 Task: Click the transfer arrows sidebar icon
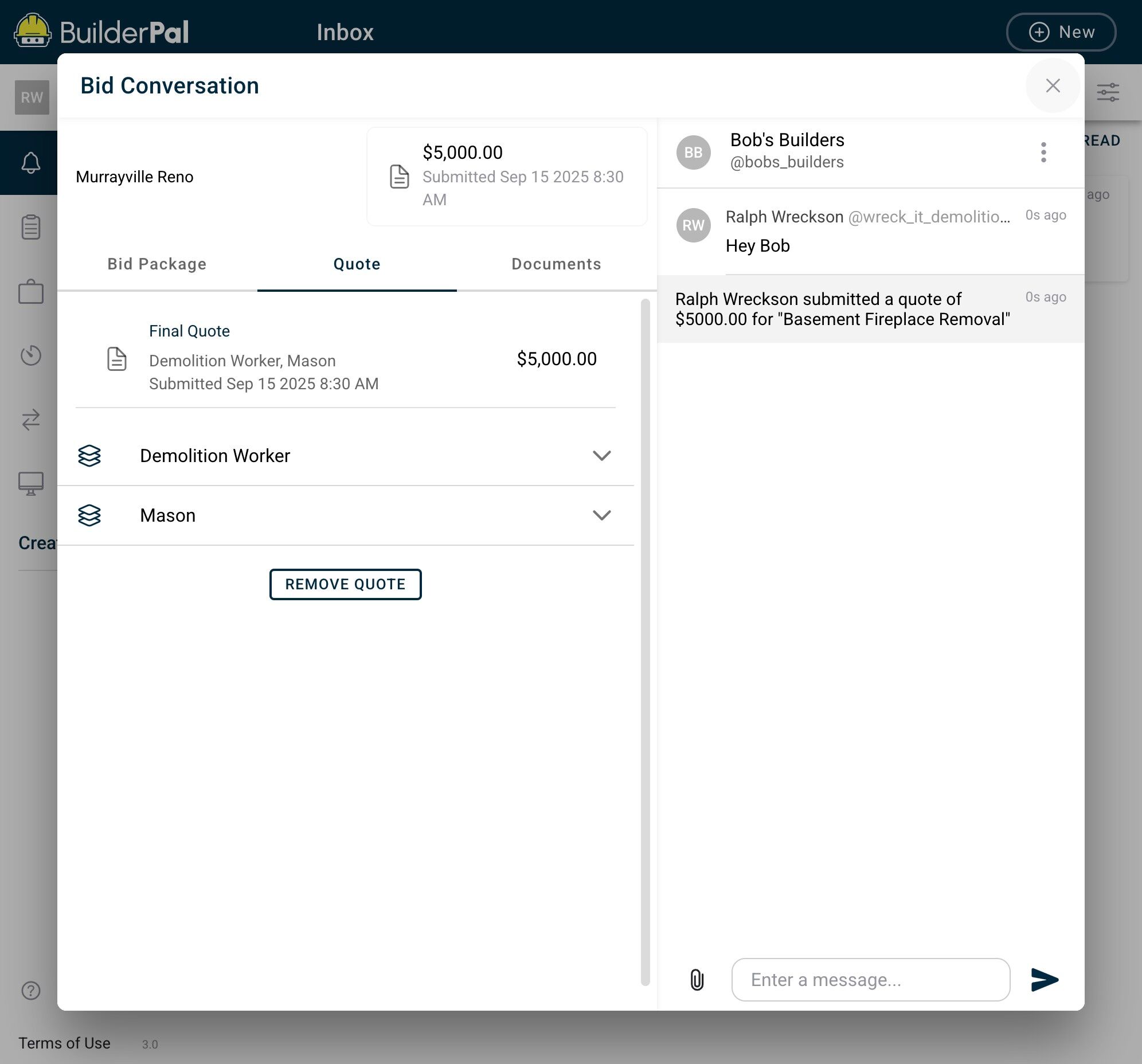31,420
